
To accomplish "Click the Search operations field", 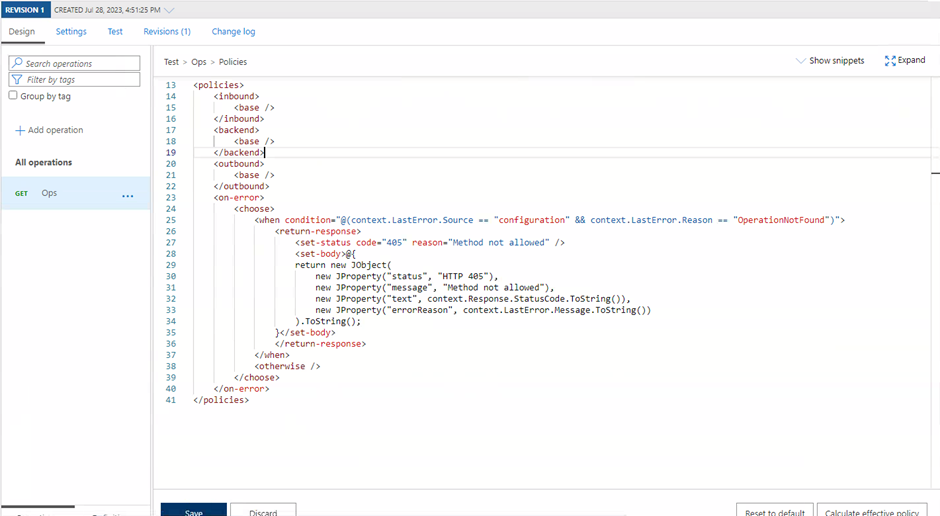I will pos(74,63).
